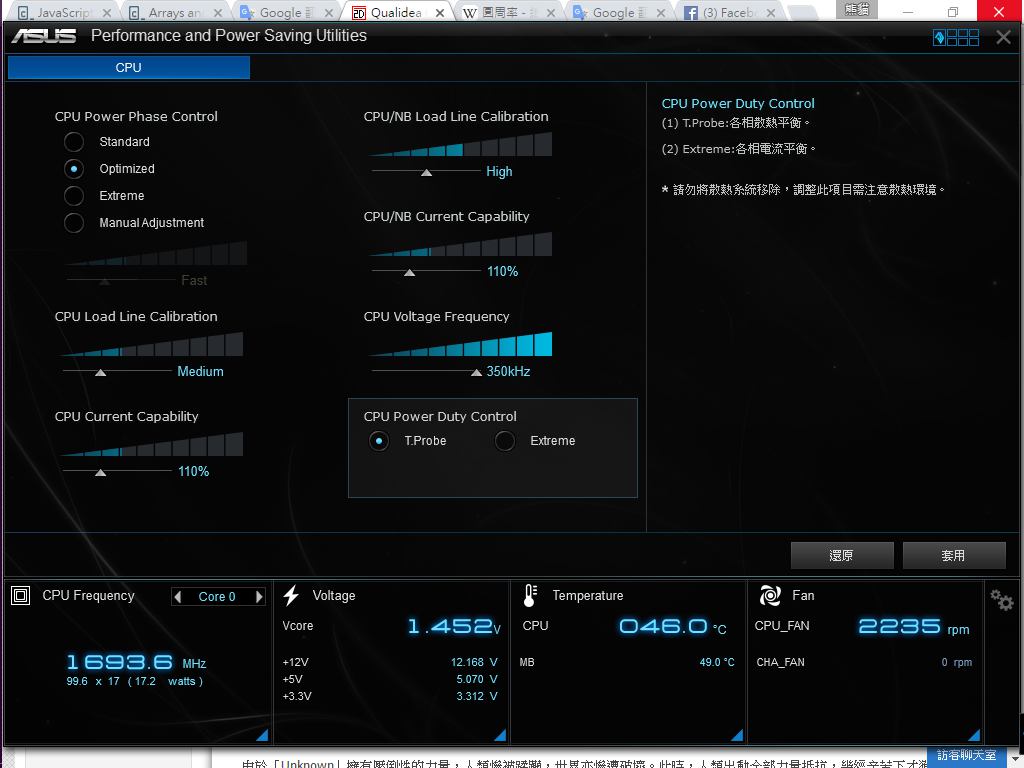Click the CPU_FAN 2235 rpm reading
1024x768 pixels.
coord(914,627)
